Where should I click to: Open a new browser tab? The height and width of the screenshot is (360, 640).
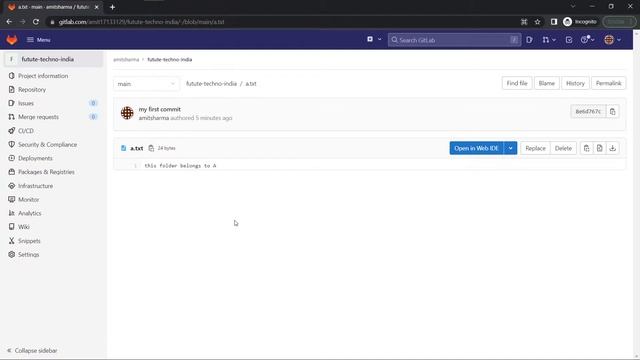(x=112, y=7)
